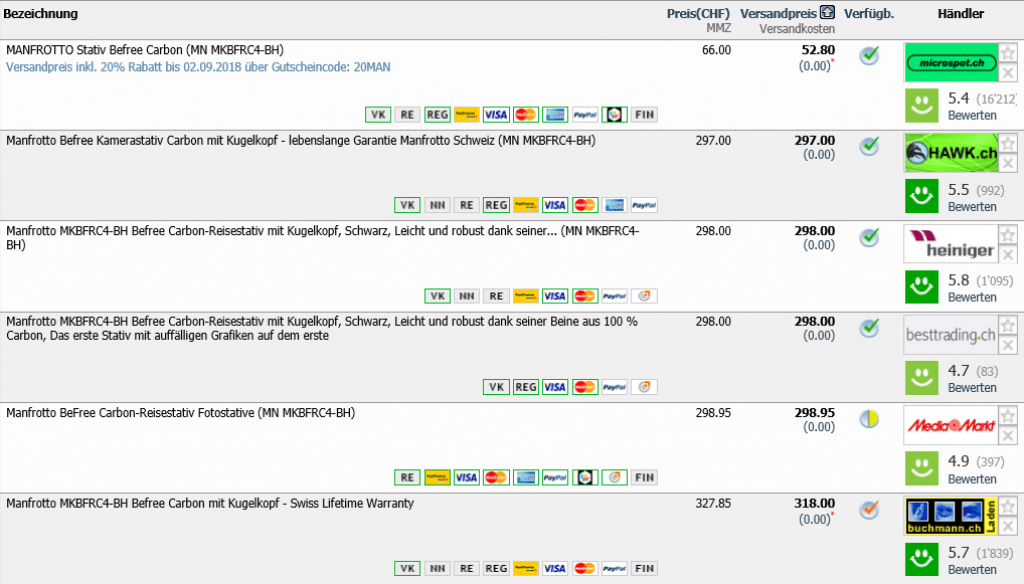Click the REG icon in microspot row
Viewport: 1024px width, 584px height.
point(437,115)
